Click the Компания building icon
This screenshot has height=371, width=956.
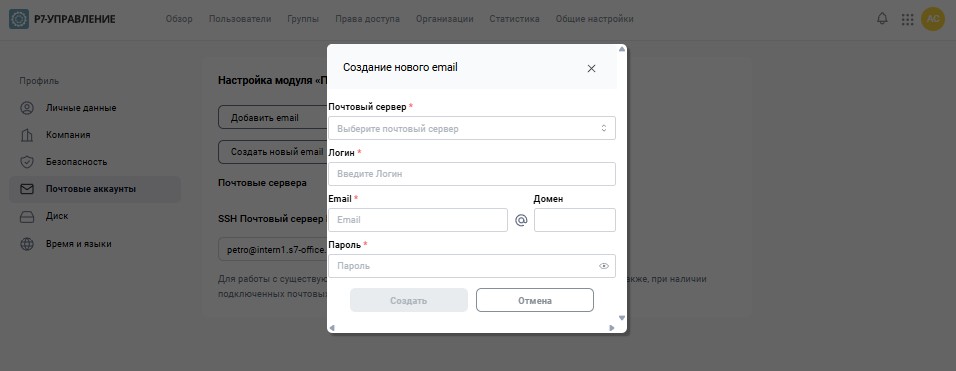(x=27, y=135)
